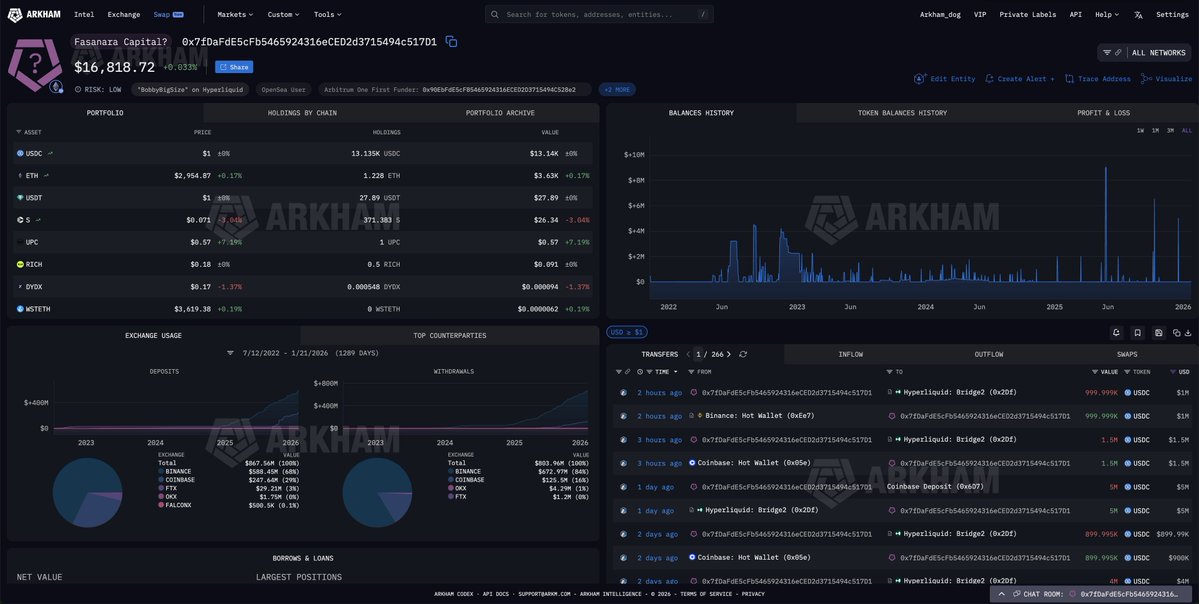This screenshot has width=1199, height=604.
Task: Select the 1W time range for balances
Action: (1140, 130)
